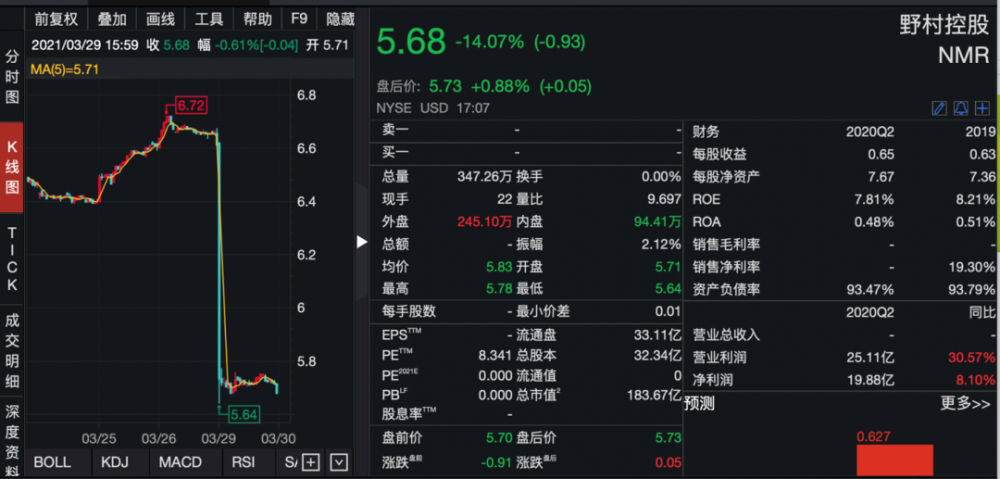The height and width of the screenshot is (479, 1000).
Task: Click the red 0.627 forecast bar
Action: click(894, 460)
